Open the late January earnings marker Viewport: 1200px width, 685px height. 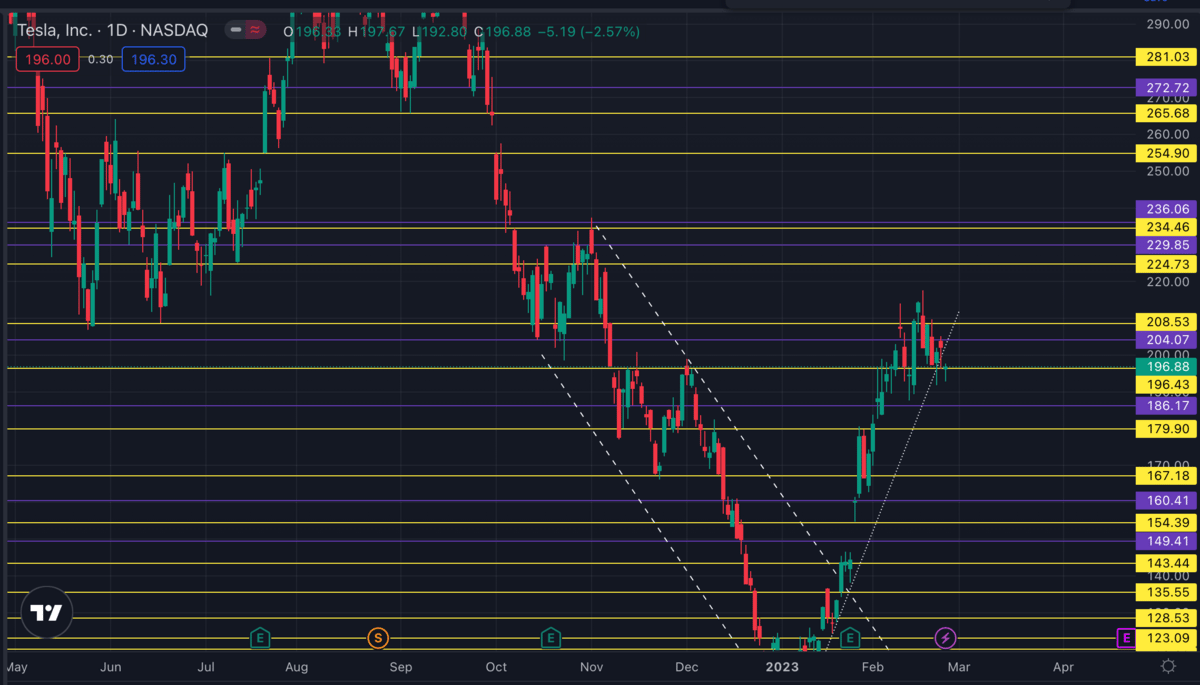(850, 637)
